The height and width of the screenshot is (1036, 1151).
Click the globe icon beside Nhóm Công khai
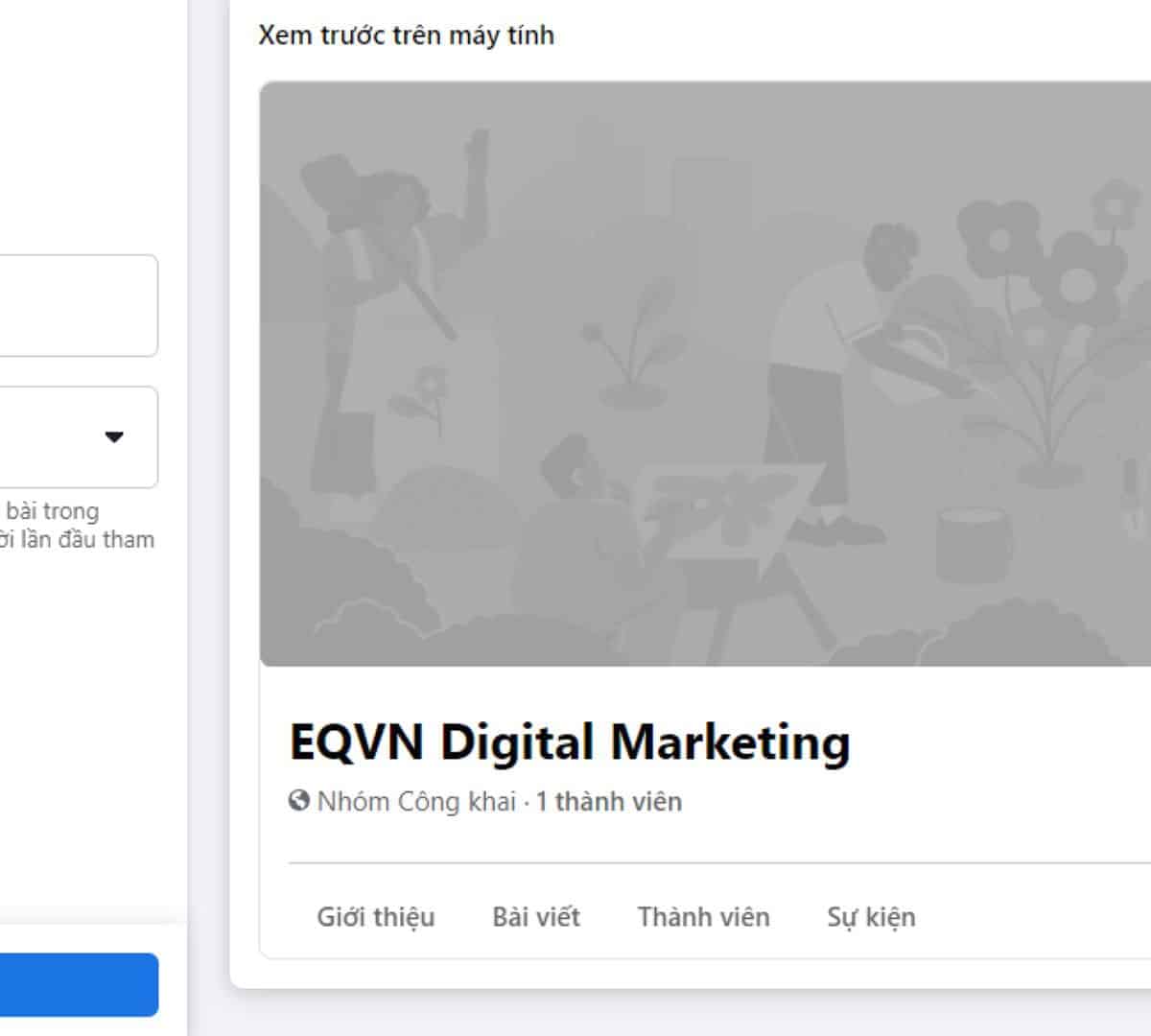pos(299,800)
